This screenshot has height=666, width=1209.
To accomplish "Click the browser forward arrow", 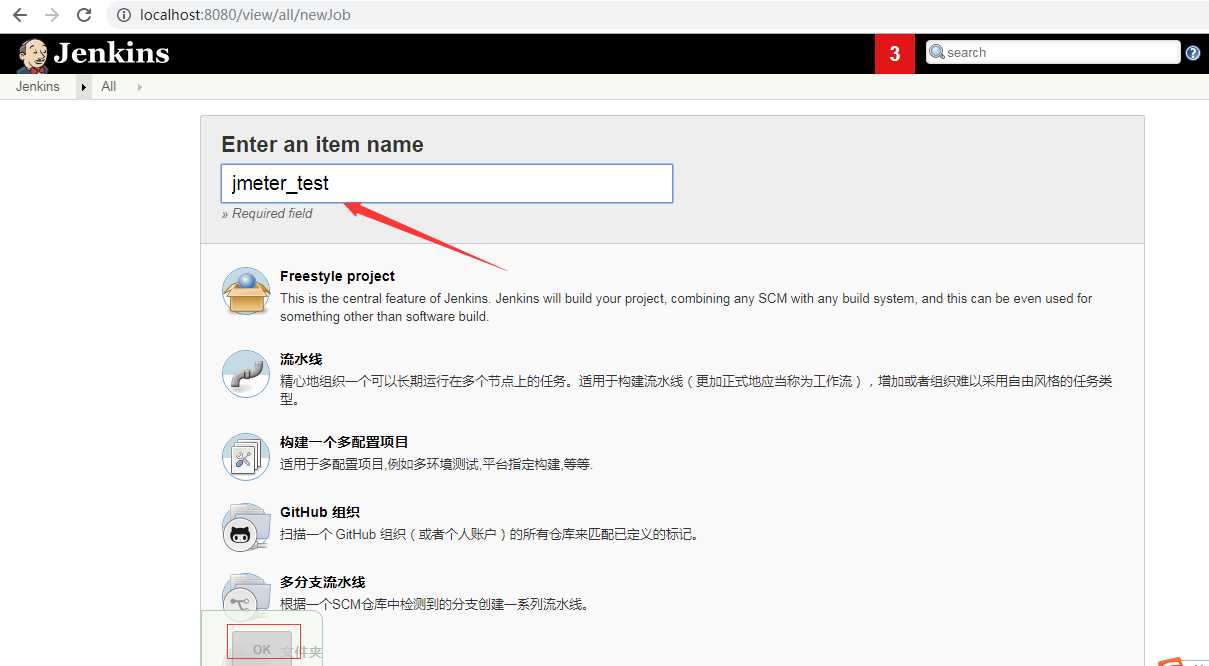I will coord(52,15).
